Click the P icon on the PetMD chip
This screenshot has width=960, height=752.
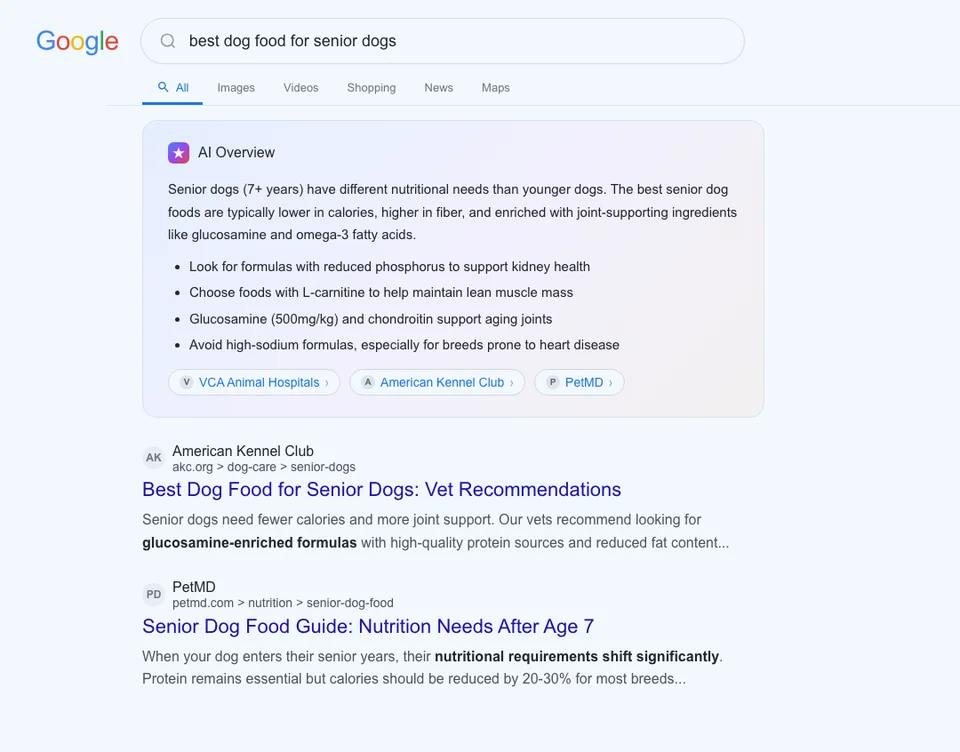(x=551, y=382)
